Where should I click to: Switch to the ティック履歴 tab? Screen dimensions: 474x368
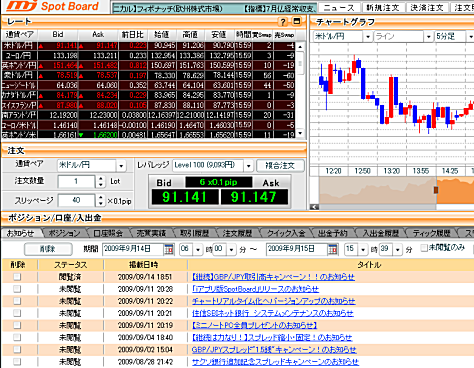pos(431,233)
